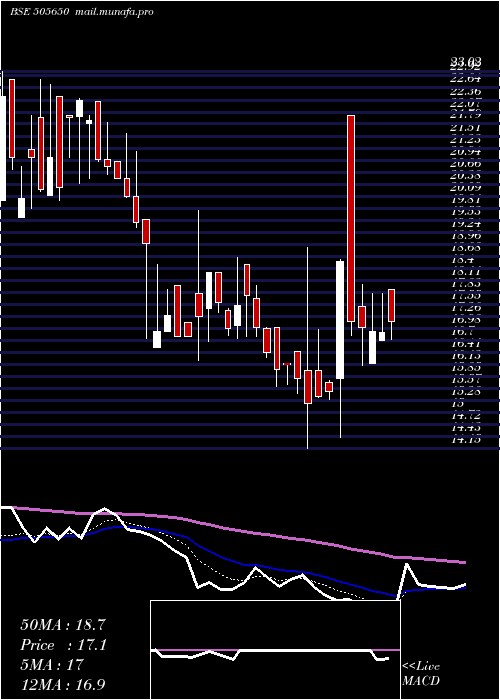This screenshot has height=700, width=500.
Task: Click the 22.64 price axis label
Action: (x=466, y=79)
